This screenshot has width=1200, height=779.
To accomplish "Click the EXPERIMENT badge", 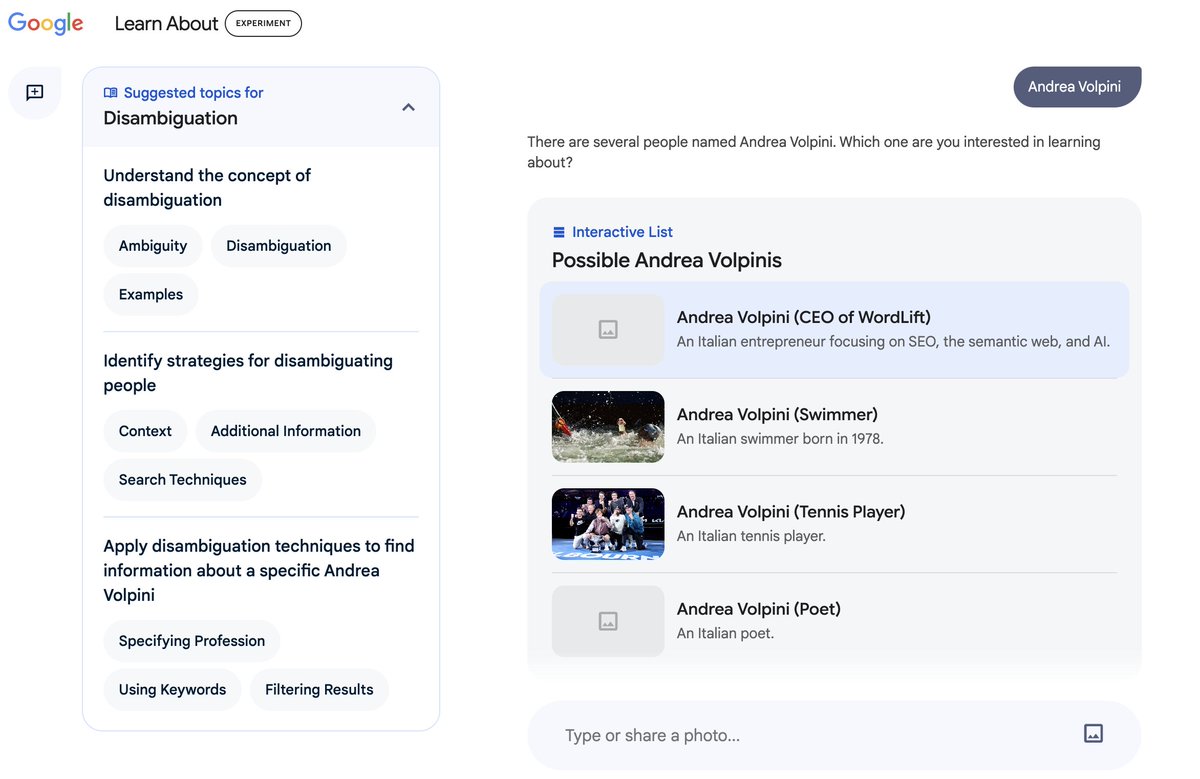I will tap(263, 24).
